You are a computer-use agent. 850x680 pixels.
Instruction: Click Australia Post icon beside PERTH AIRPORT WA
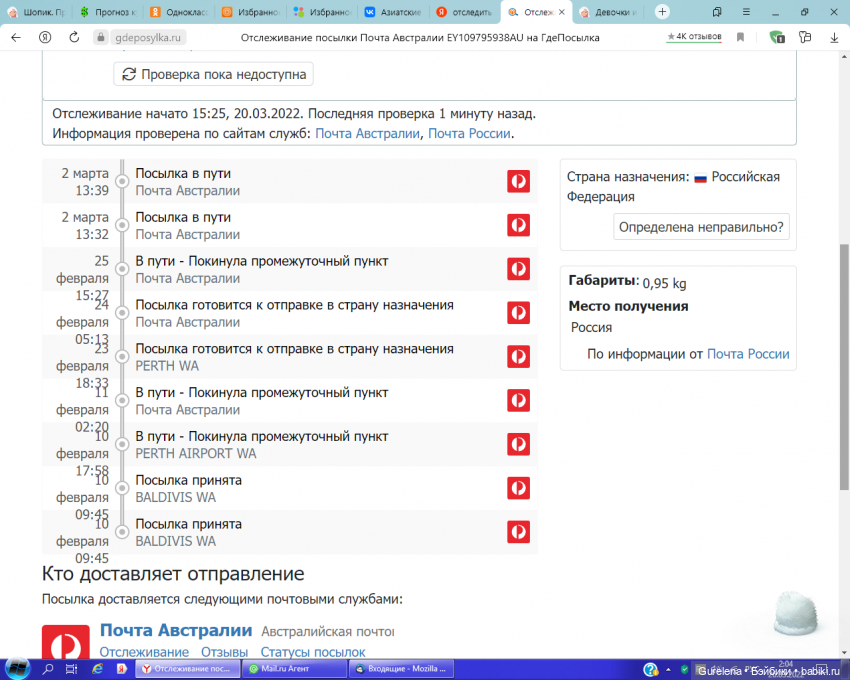coord(518,444)
